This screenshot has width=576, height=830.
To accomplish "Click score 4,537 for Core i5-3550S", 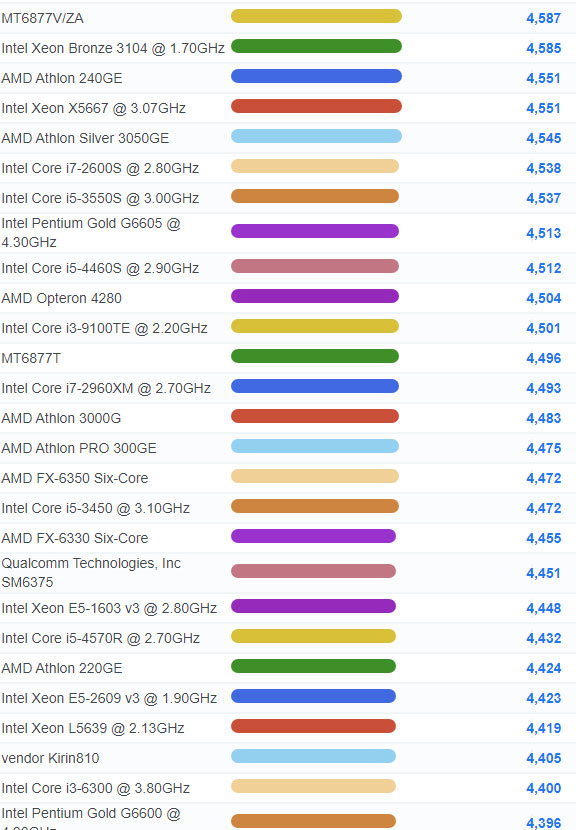I will pyautogui.click(x=543, y=198).
